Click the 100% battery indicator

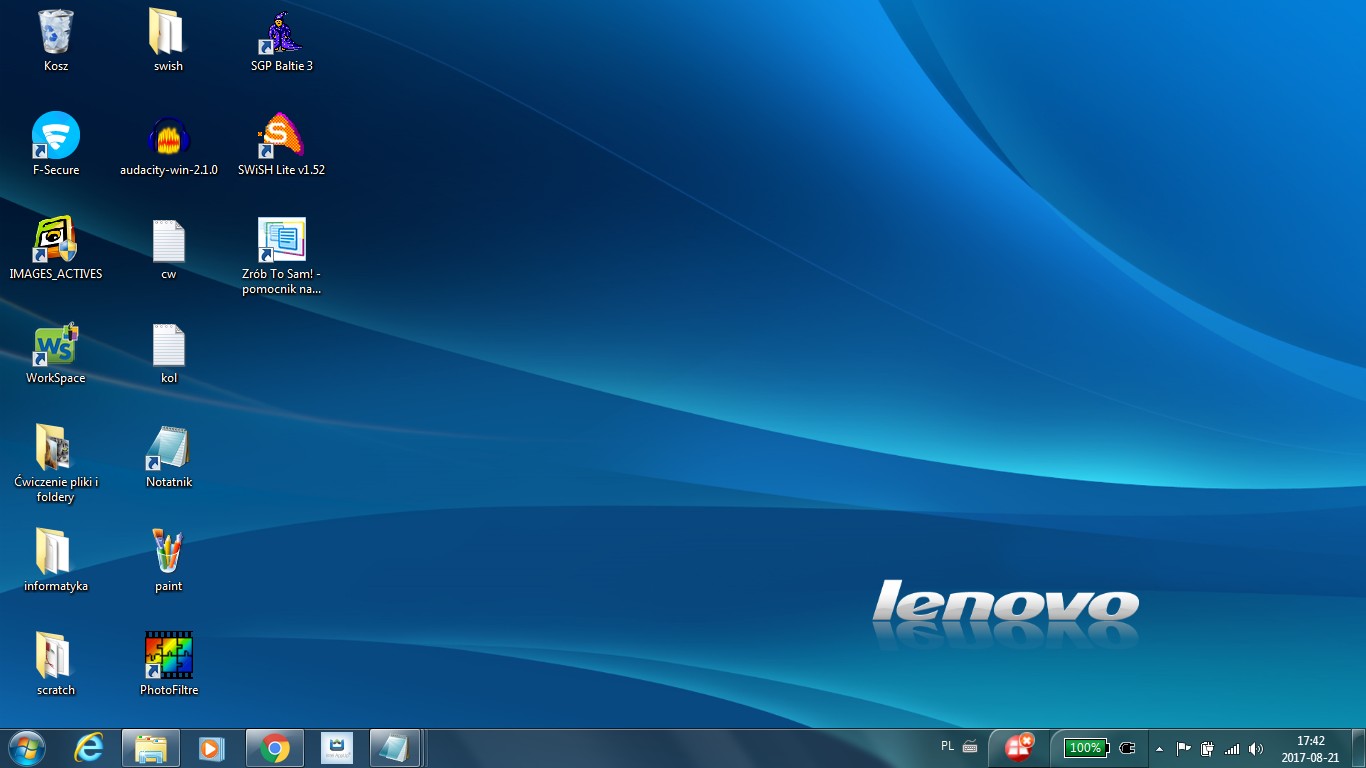coord(1085,748)
